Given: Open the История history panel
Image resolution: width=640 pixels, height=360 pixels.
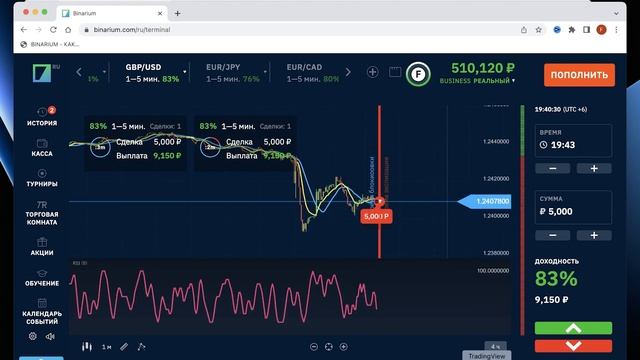Looking at the screenshot, I should pos(42,116).
